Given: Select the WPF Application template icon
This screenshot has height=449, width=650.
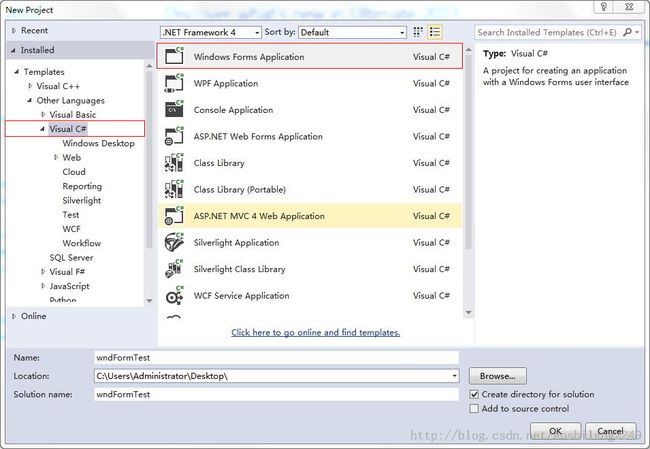Looking at the screenshot, I should click(x=174, y=83).
